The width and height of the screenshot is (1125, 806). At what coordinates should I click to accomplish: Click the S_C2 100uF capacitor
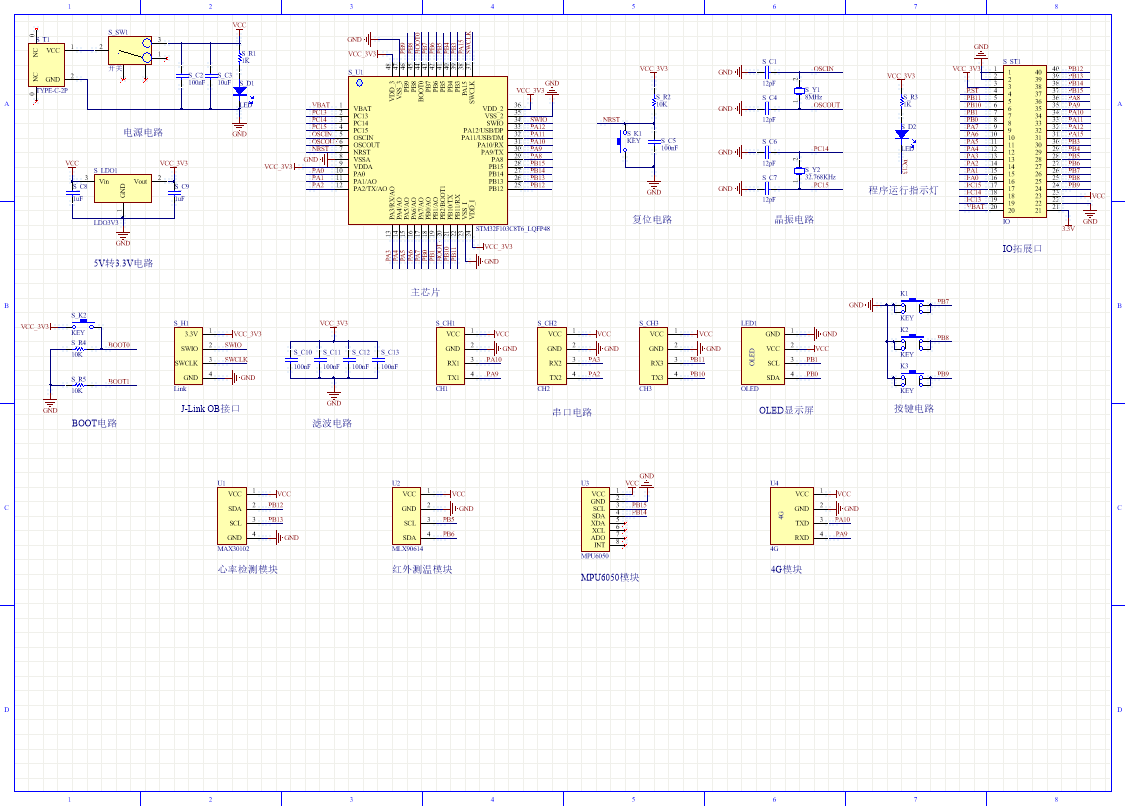point(182,75)
